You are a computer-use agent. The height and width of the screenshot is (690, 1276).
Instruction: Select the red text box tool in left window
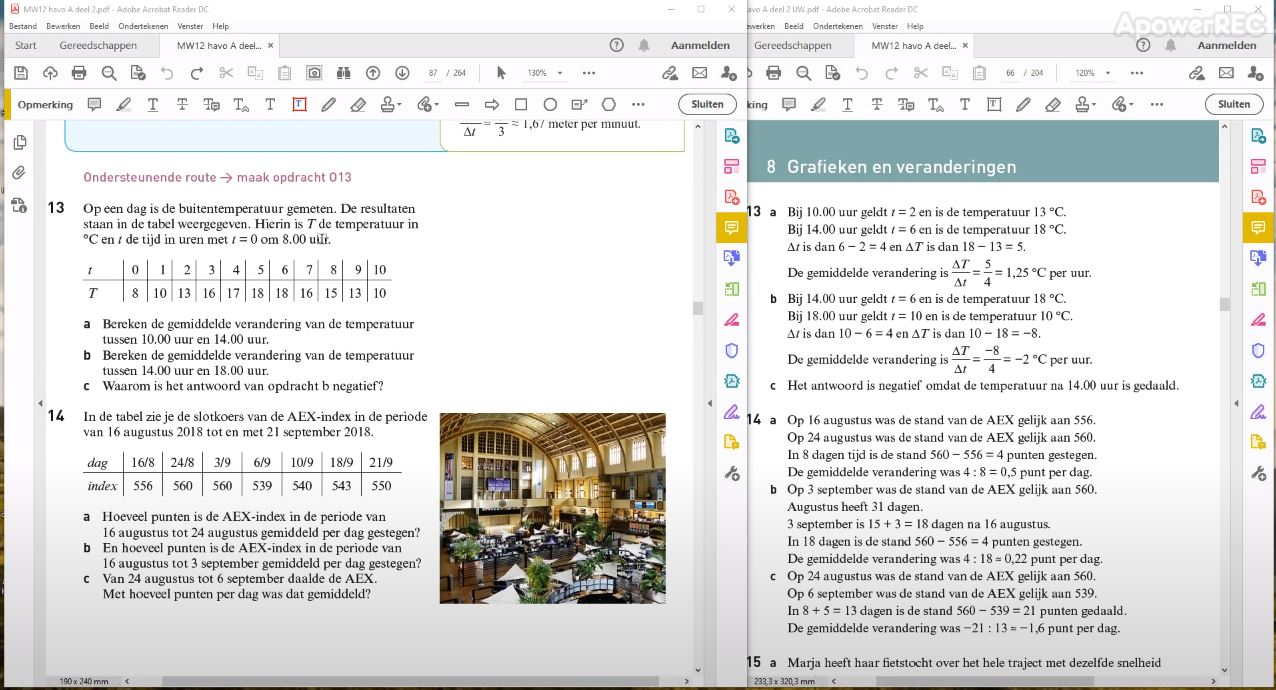tap(299, 104)
